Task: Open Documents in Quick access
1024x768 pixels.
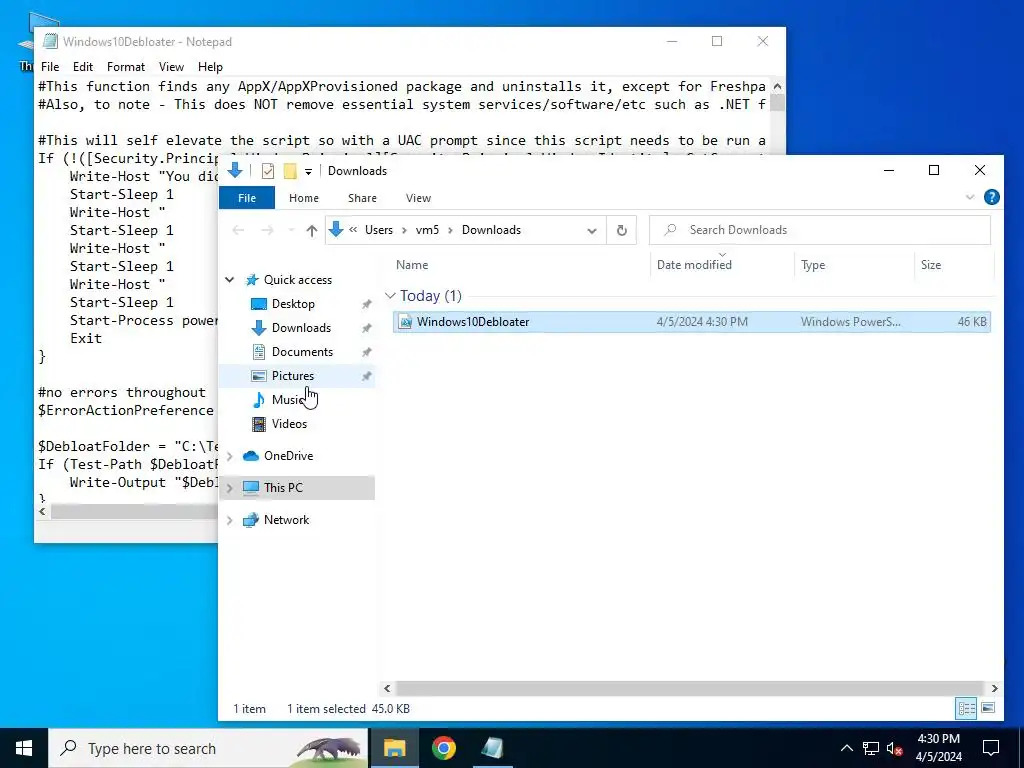Action: coord(302,352)
